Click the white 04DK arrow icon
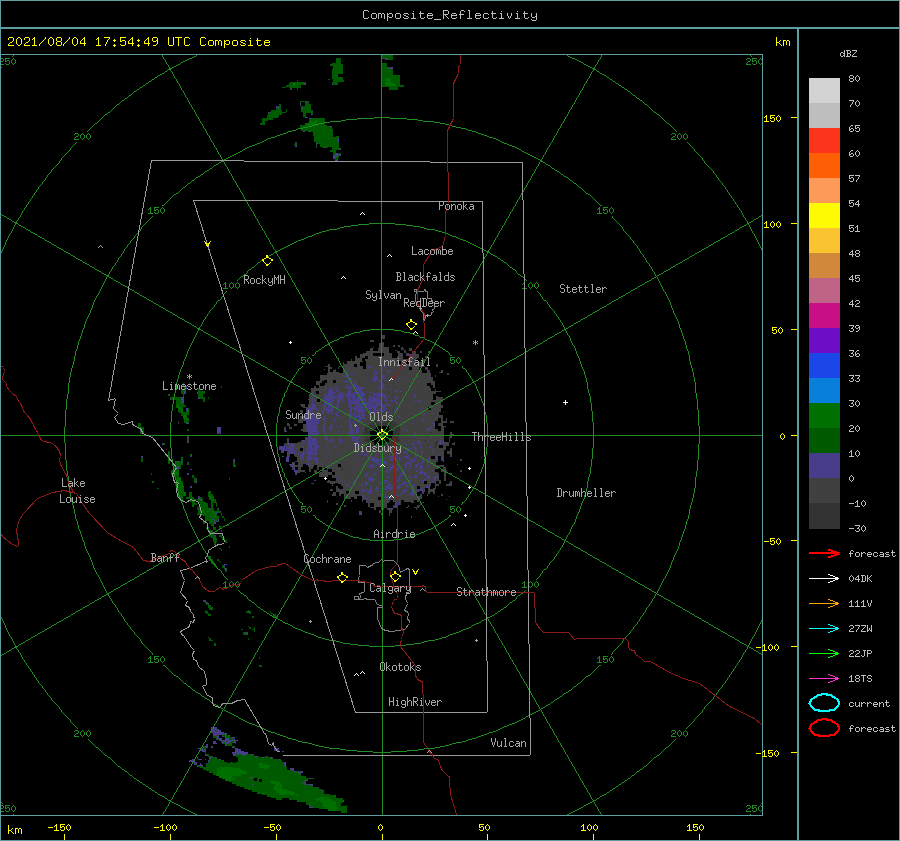 pyautogui.click(x=824, y=579)
